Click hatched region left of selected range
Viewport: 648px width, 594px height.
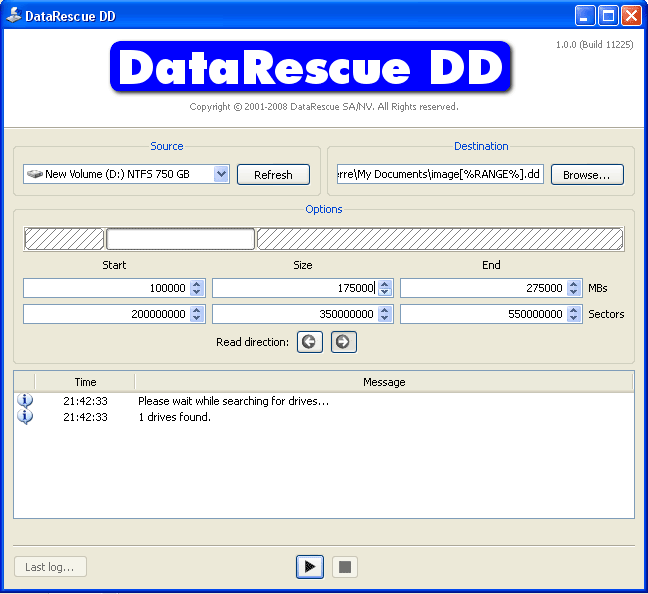click(64, 239)
